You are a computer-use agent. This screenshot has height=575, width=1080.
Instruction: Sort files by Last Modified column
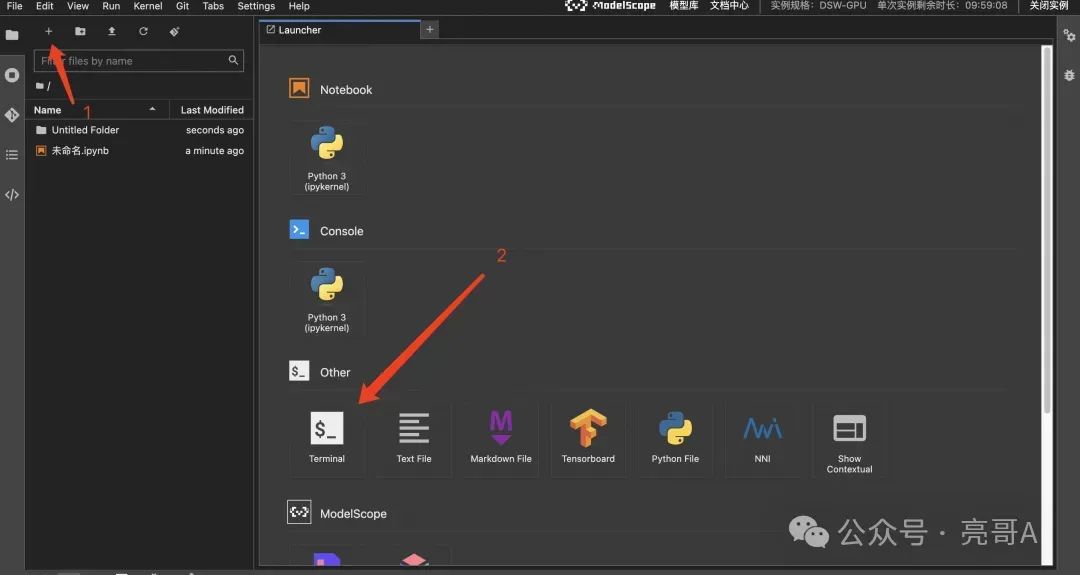pos(211,109)
